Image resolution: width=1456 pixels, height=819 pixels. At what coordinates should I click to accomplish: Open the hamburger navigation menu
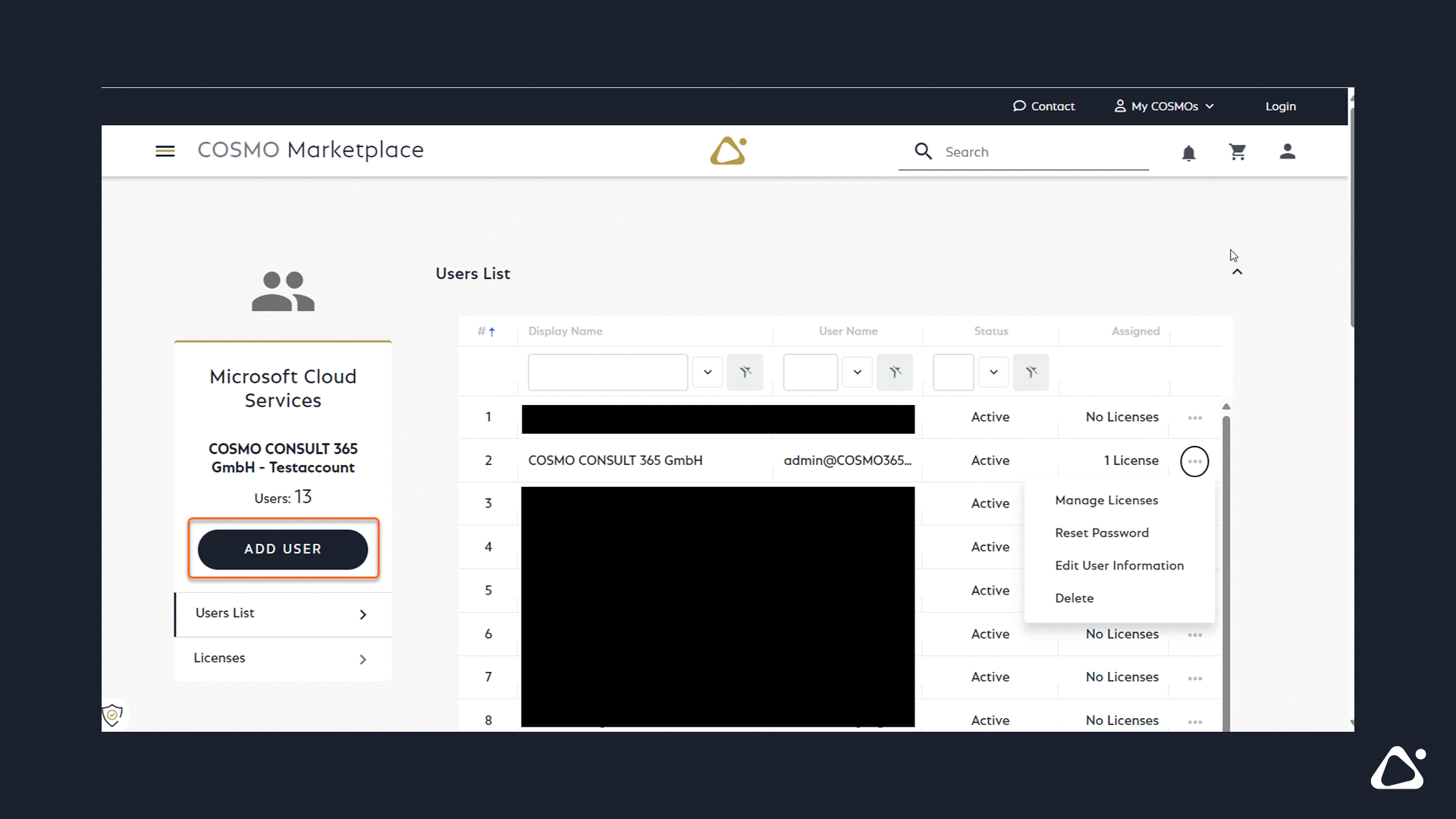coord(165,151)
